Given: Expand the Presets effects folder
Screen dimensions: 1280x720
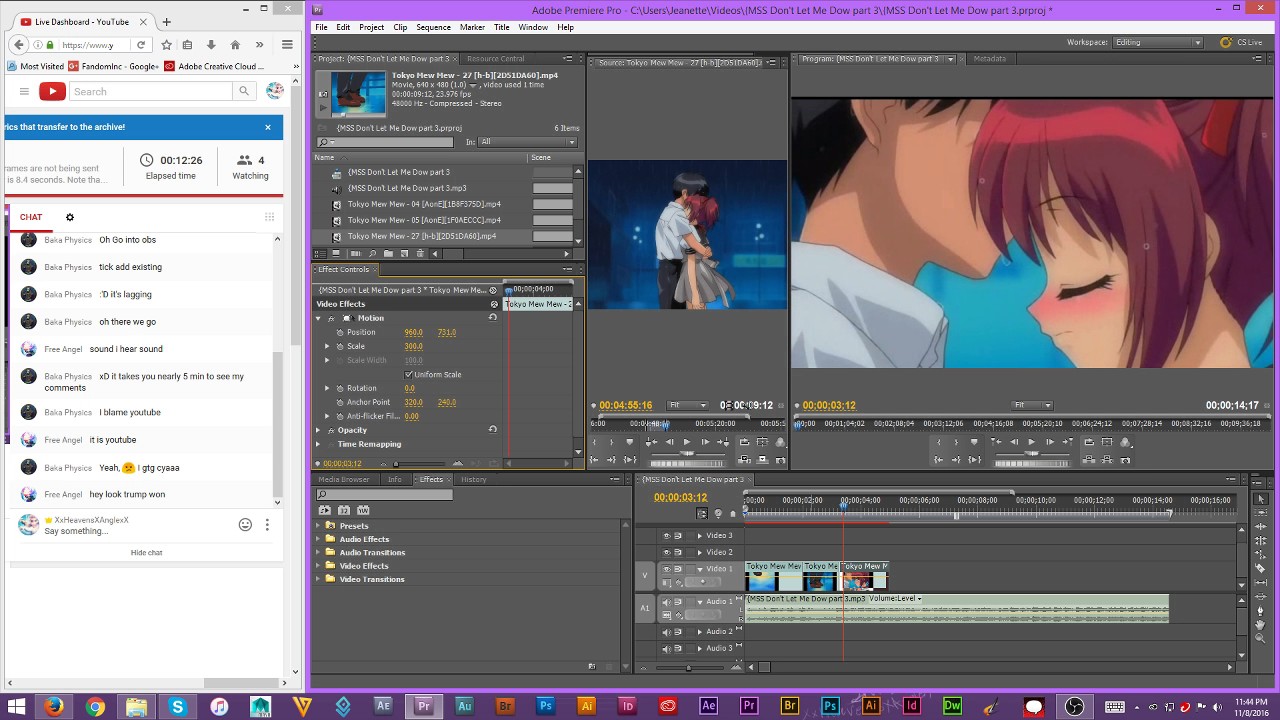Looking at the screenshot, I should [x=319, y=526].
